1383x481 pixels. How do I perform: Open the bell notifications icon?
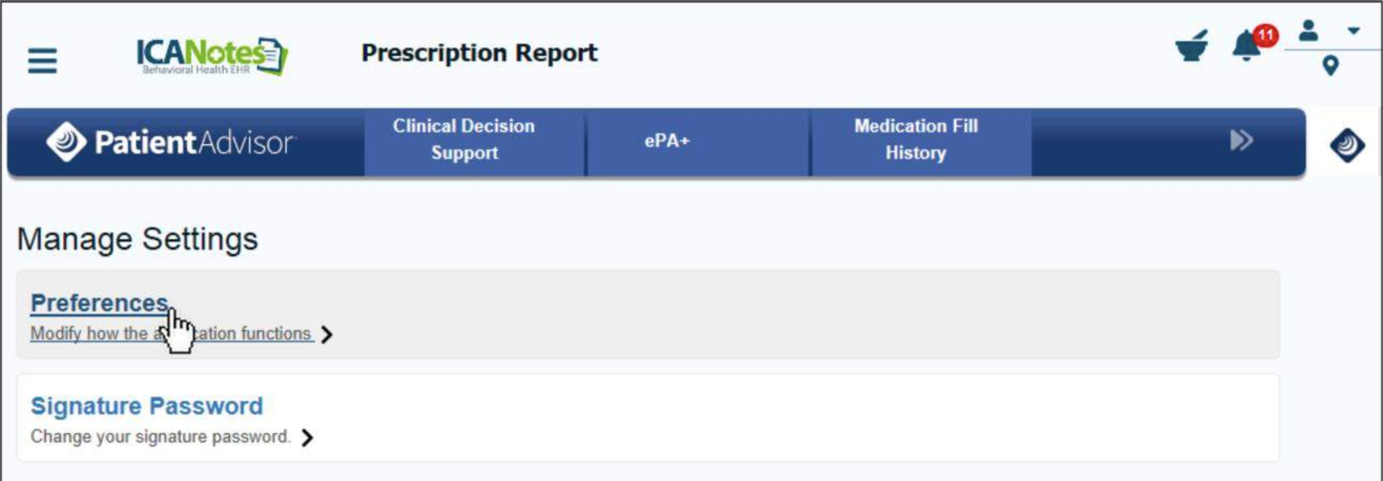coord(1245,47)
